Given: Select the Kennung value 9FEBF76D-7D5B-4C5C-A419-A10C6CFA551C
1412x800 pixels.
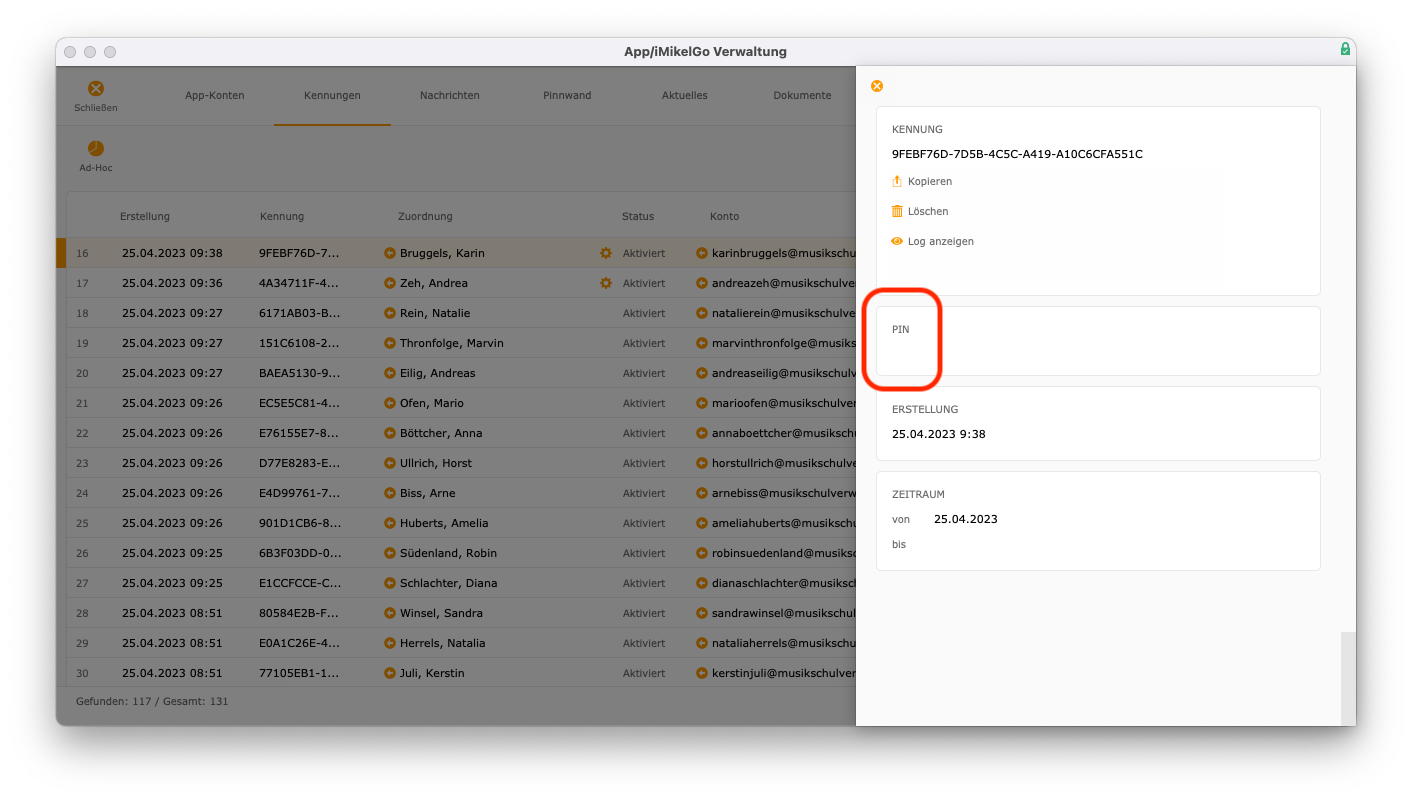Looking at the screenshot, I should 1017,154.
